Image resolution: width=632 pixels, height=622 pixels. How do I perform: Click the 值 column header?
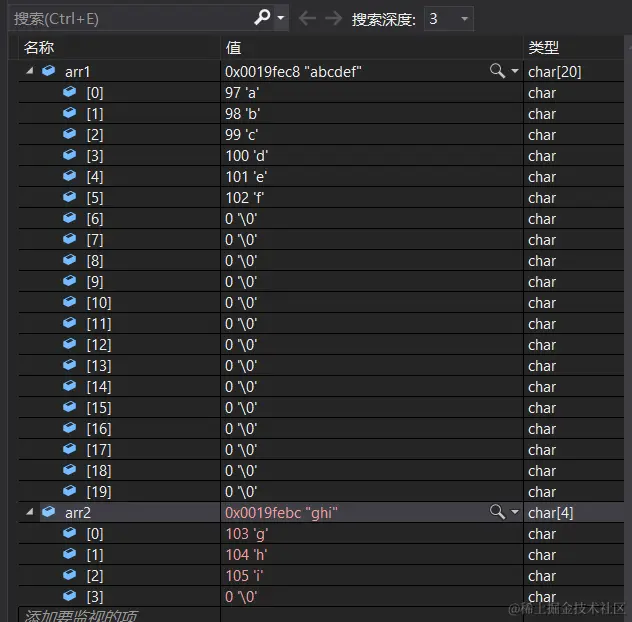(372, 48)
